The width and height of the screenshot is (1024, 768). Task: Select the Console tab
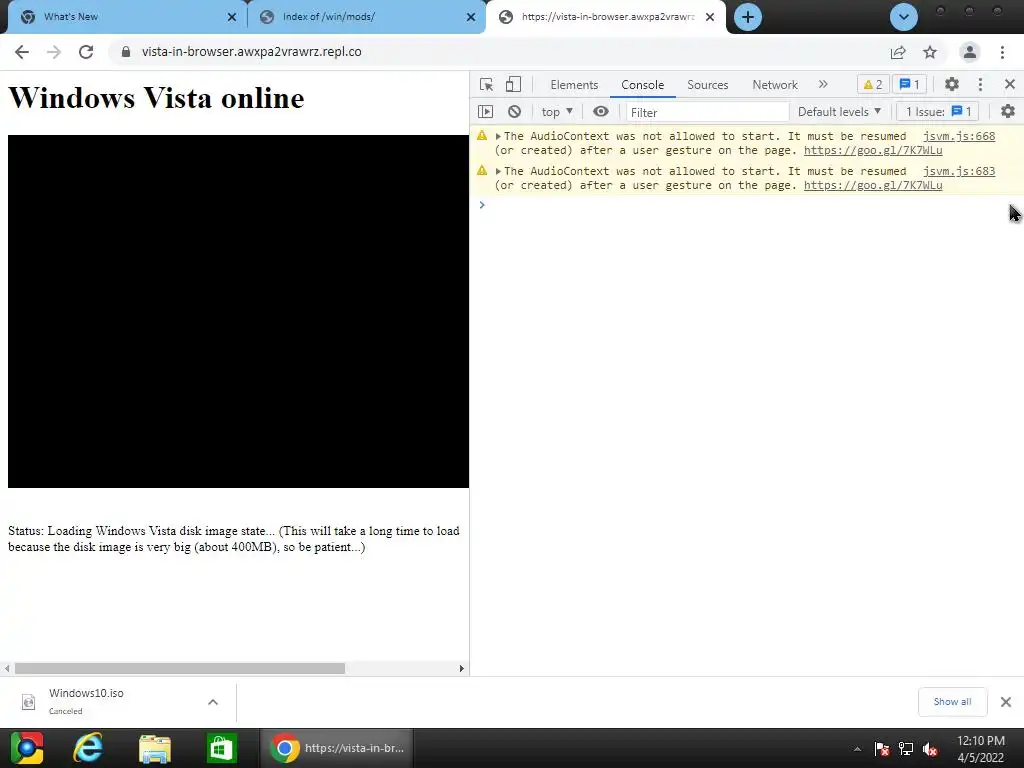click(643, 85)
